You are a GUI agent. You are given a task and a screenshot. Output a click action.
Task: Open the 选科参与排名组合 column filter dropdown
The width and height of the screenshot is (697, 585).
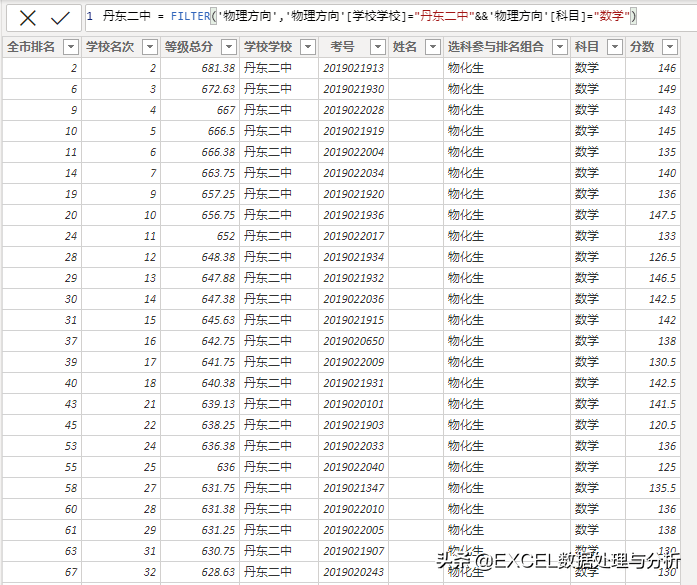click(560, 47)
